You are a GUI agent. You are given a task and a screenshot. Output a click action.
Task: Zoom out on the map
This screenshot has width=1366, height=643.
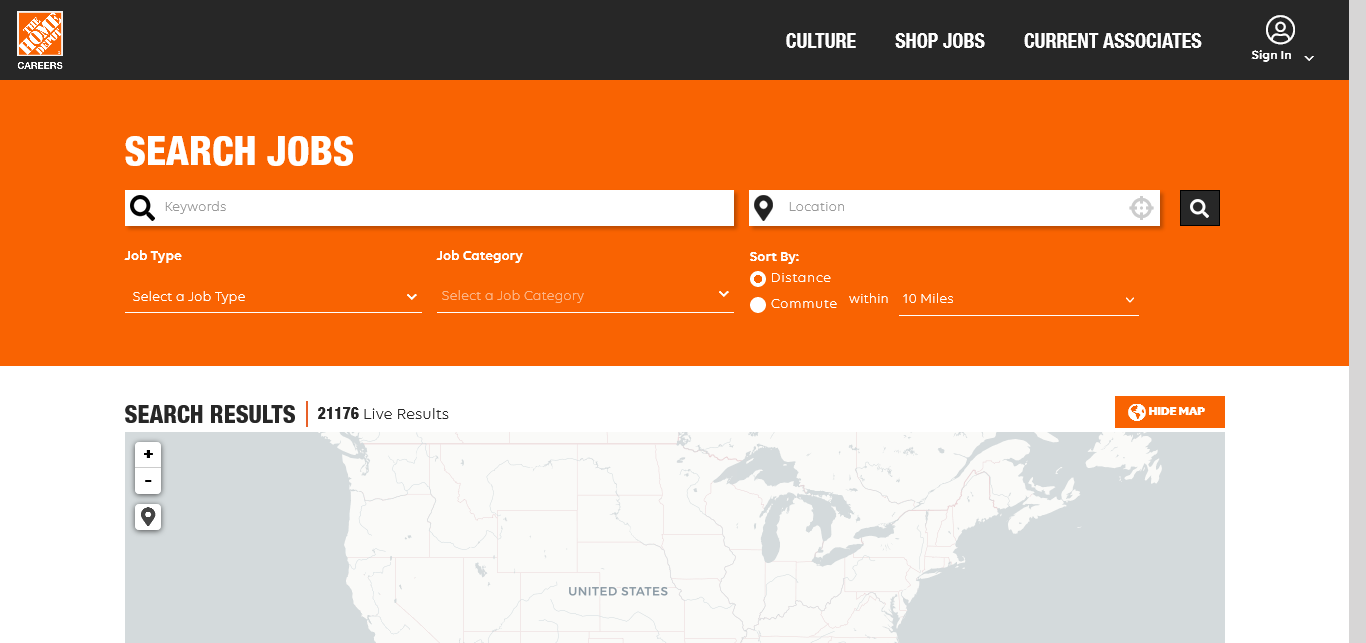tap(148, 481)
